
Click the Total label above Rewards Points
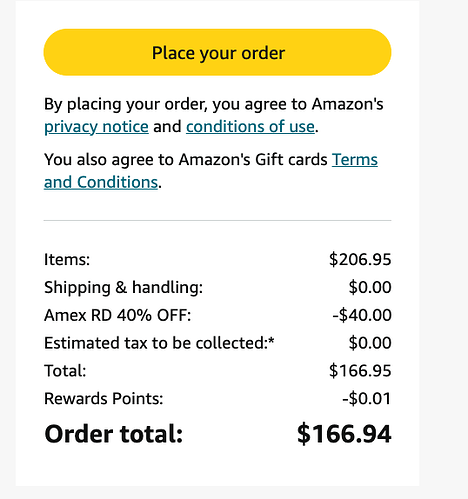[x=65, y=371]
